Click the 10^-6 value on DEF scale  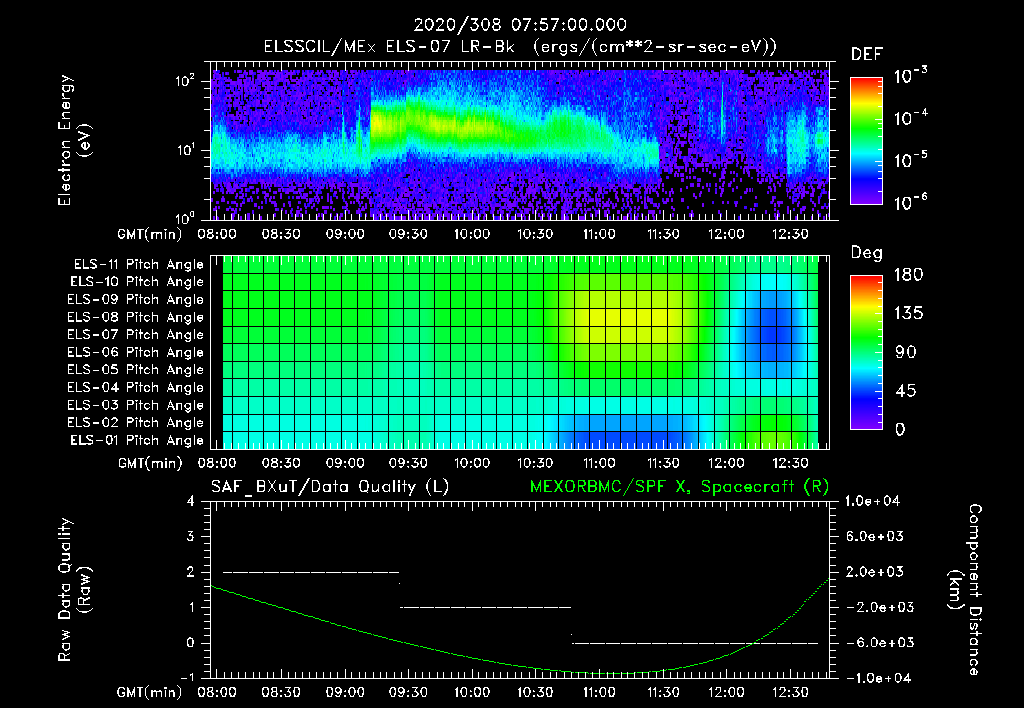point(911,202)
